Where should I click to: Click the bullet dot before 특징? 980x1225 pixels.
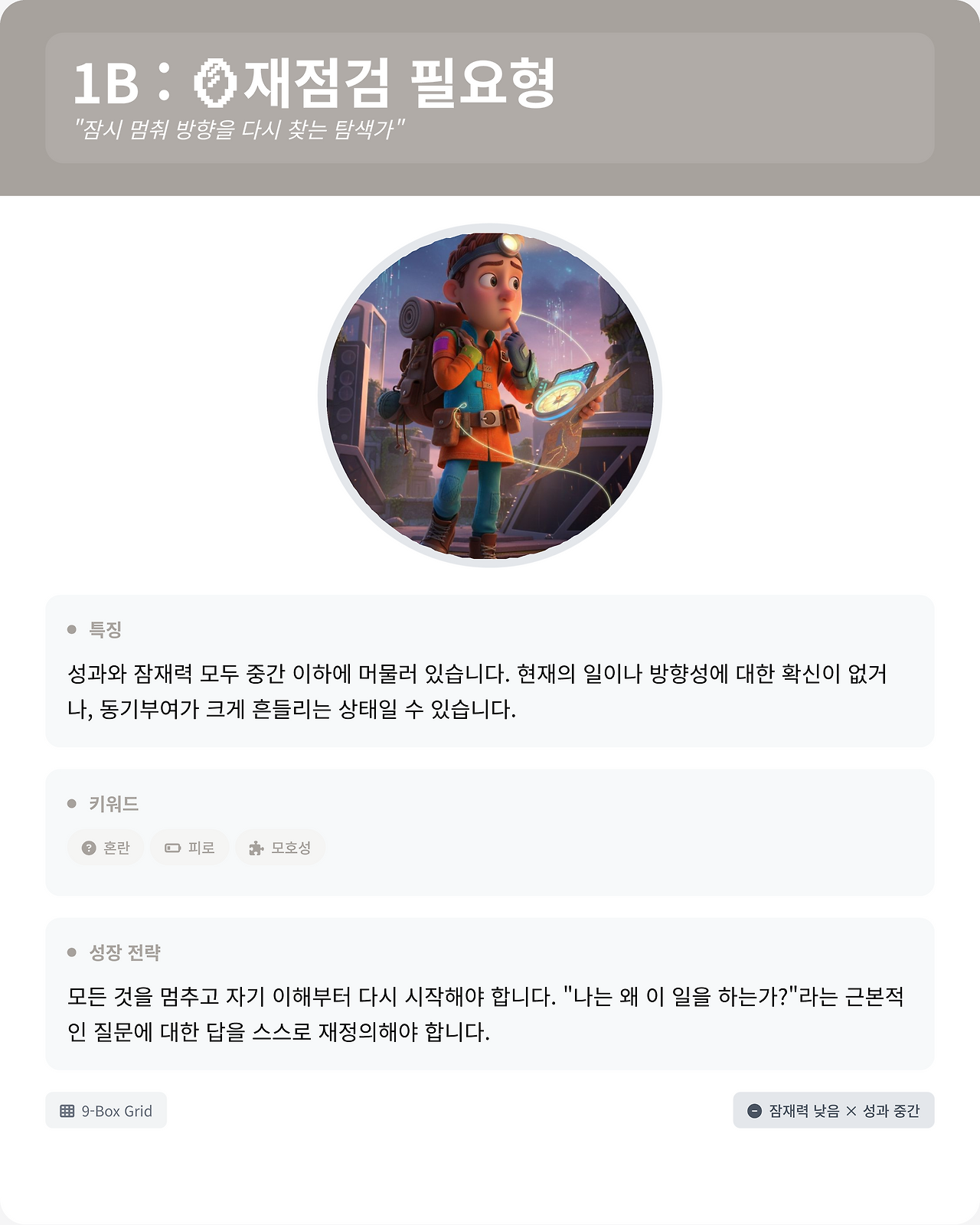click(x=72, y=629)
